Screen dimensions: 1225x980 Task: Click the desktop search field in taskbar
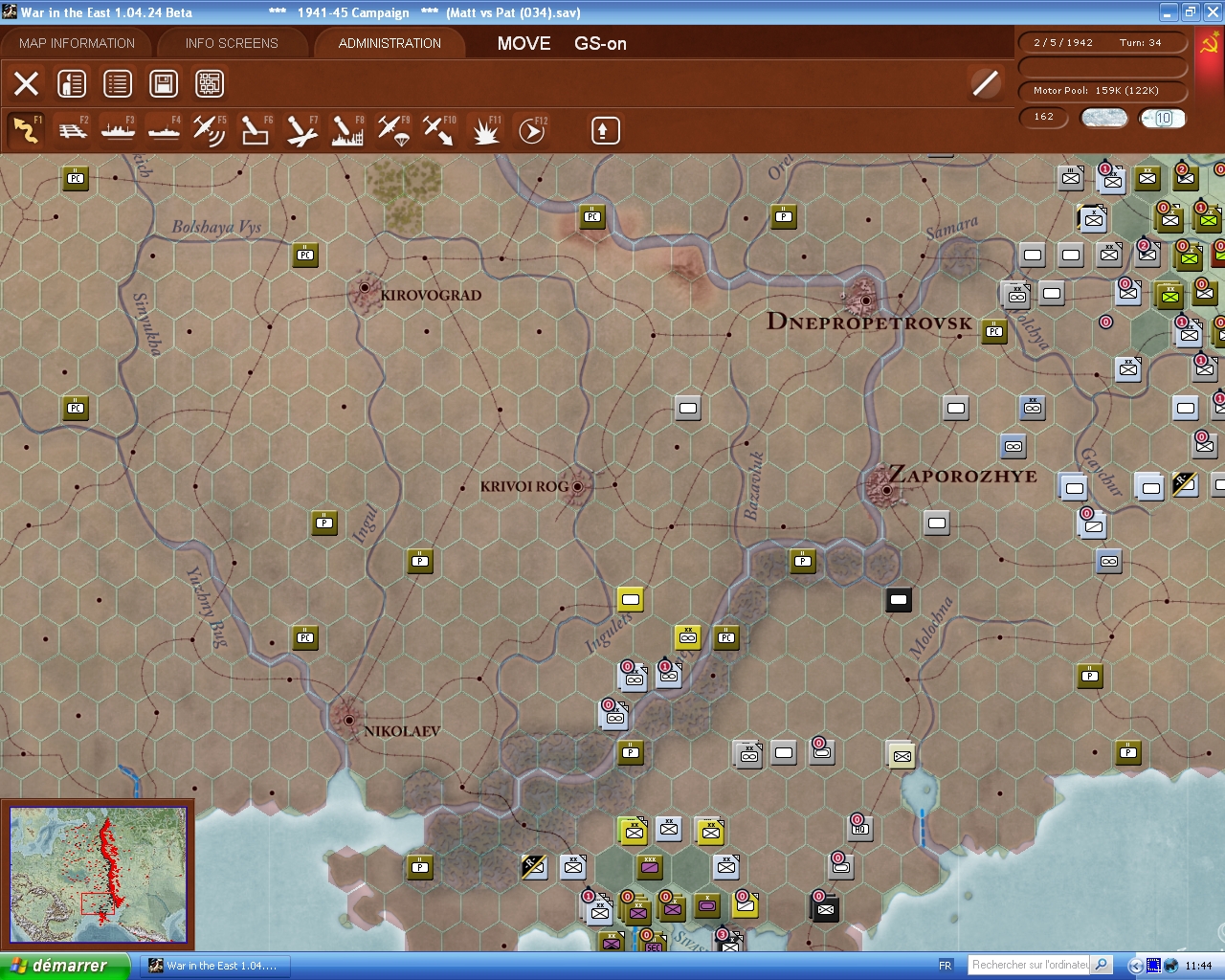[1030, 965]
